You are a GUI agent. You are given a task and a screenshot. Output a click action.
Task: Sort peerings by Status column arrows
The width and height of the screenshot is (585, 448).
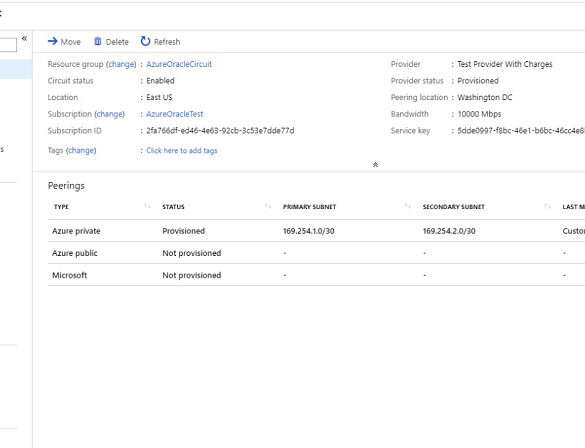(268, 206)
